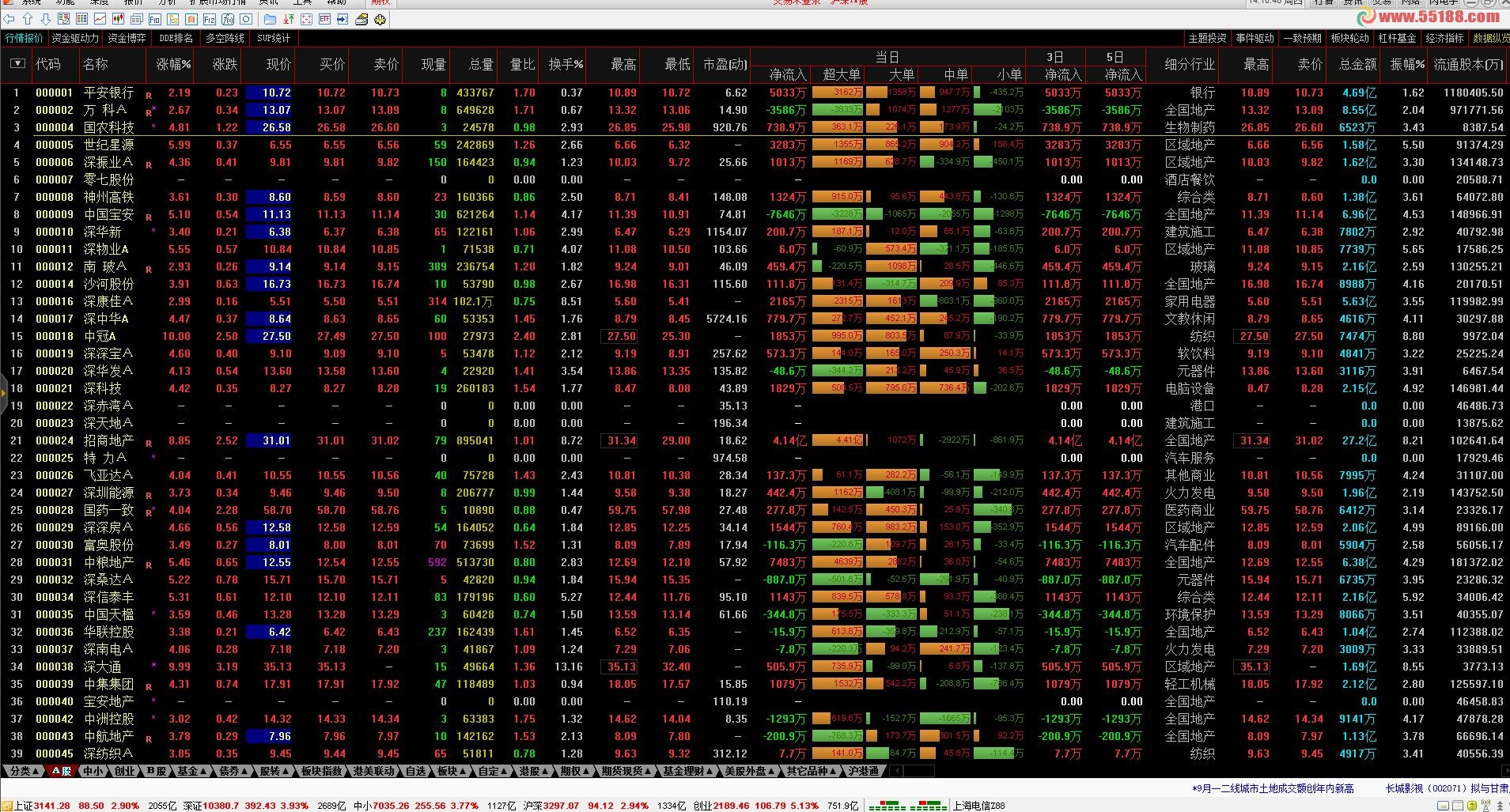Click the blue arrow export icon
This screenshot has height=812, width=1510.
[x=342, y=19]
